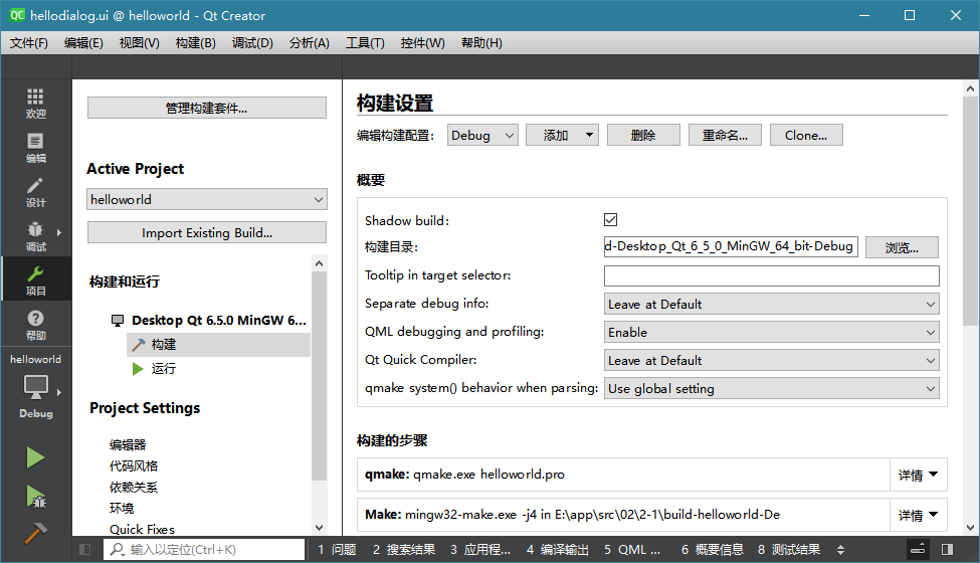980x563 pixels.
Task: Select 构建 under Desktop Qt kit
Action: 218,345
